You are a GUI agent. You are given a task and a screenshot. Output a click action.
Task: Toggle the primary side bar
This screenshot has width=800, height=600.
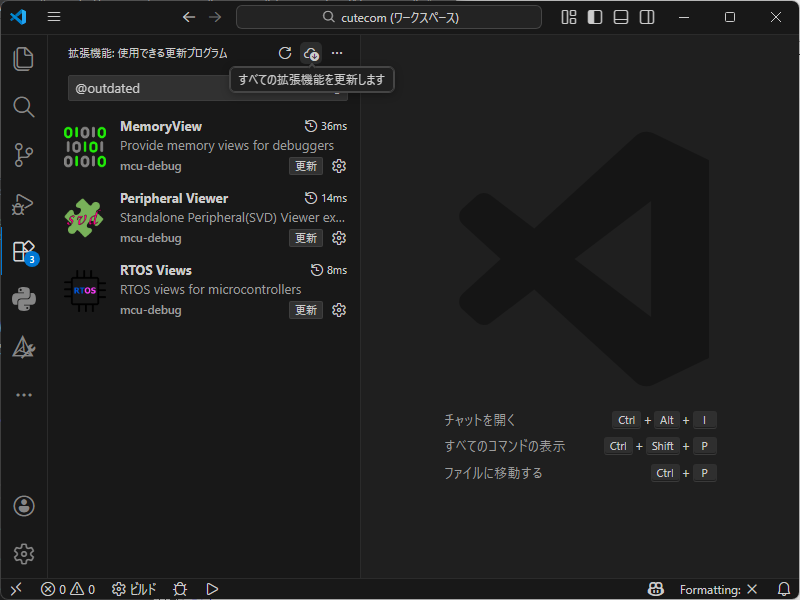click(594, 17)
